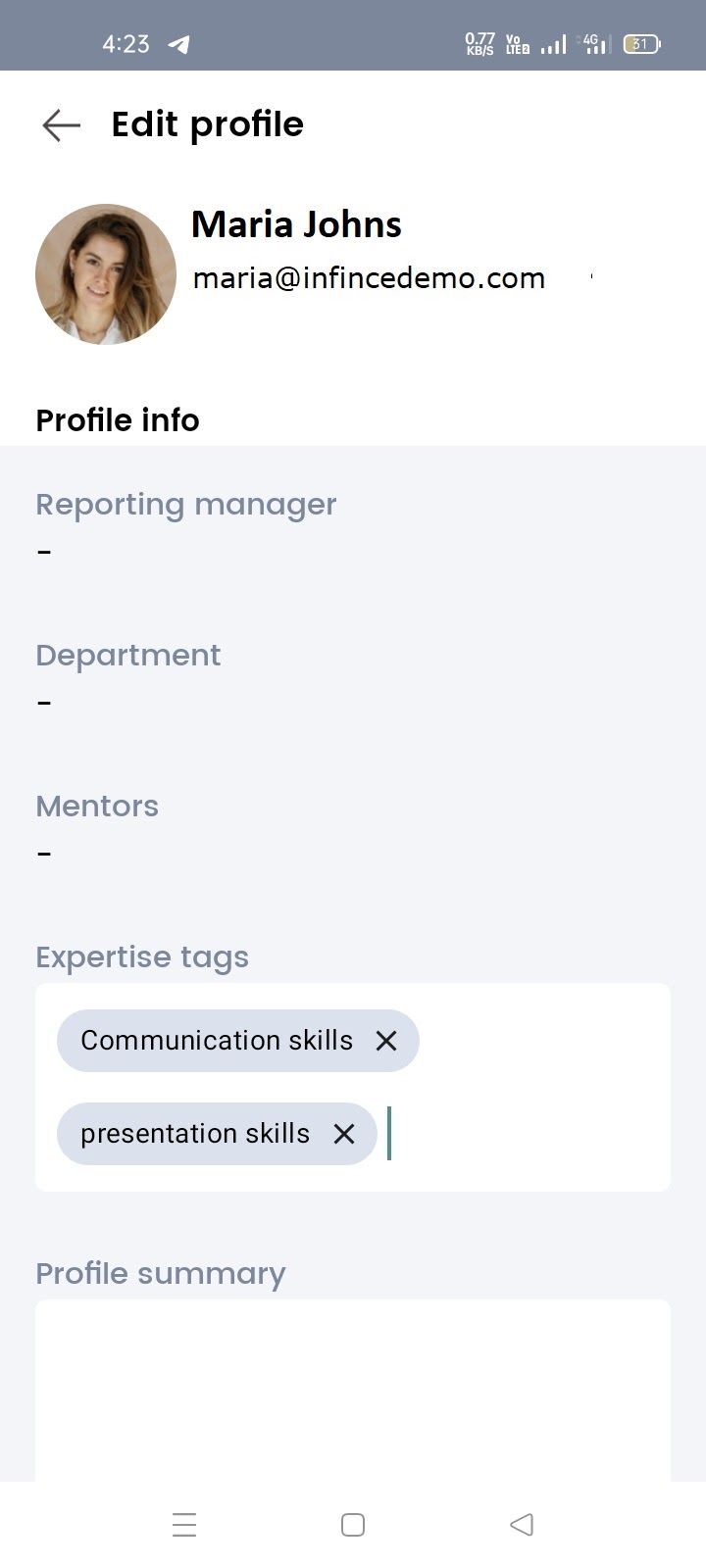Remove the Communication skills tag
The image size is (706, 1568).
click(386, 1041)
